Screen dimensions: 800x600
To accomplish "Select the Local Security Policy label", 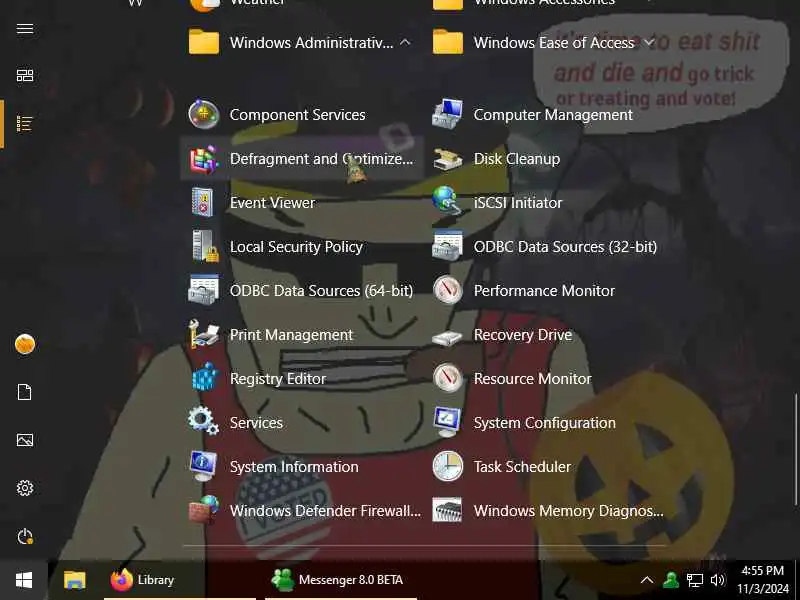I will coord(296,247).
